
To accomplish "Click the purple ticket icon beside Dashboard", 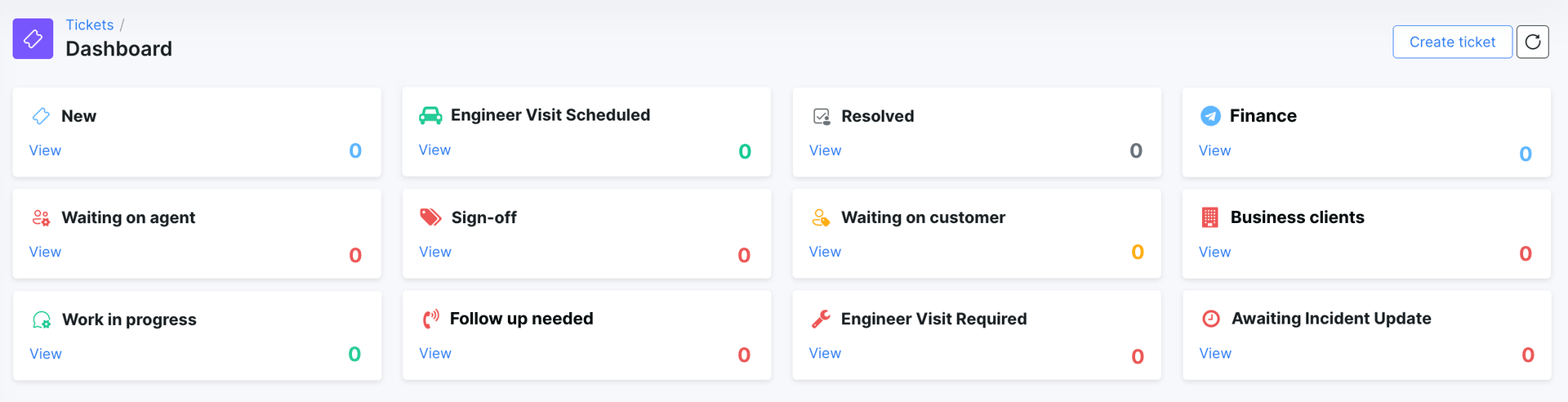I will [33, 38].
